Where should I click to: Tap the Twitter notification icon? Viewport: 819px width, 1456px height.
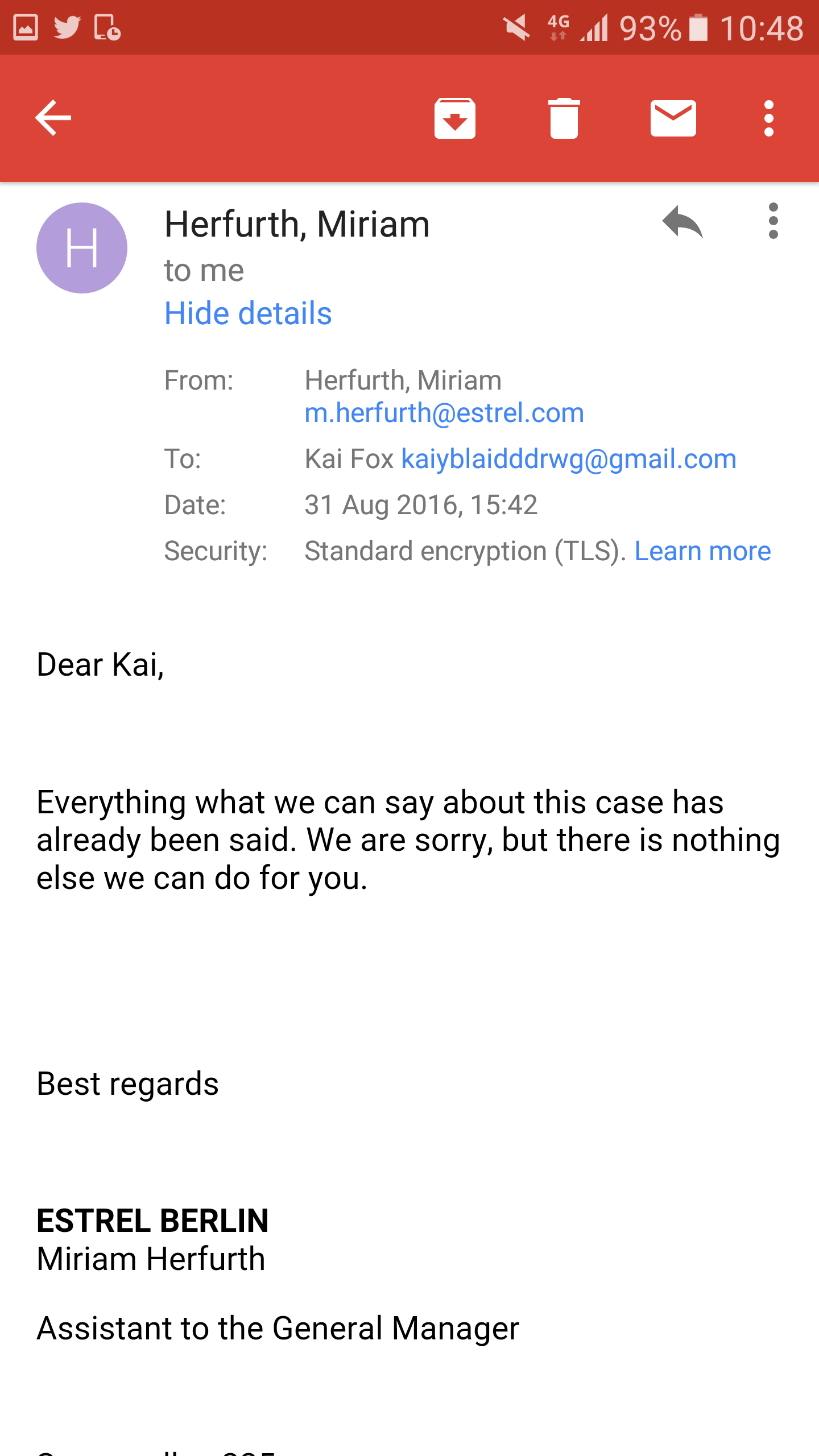coord(67,27)
